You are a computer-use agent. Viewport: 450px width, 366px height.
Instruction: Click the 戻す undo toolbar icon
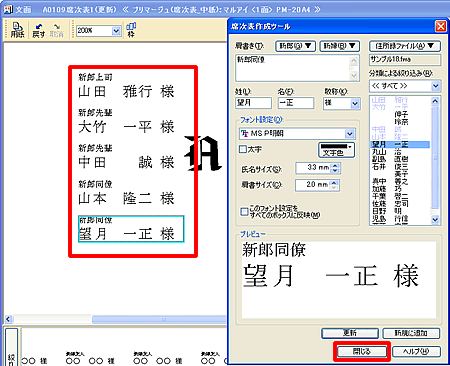(38, 30)
